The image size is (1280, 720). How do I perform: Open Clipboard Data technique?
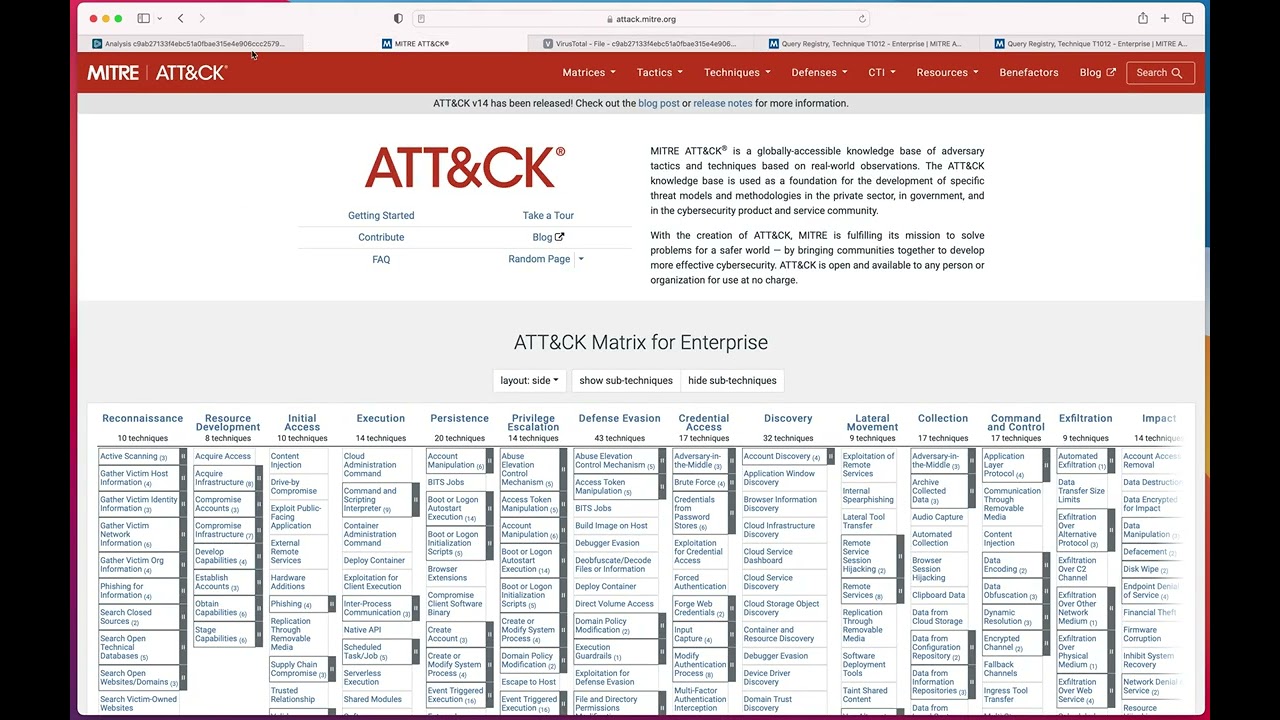tap(939, 595)
